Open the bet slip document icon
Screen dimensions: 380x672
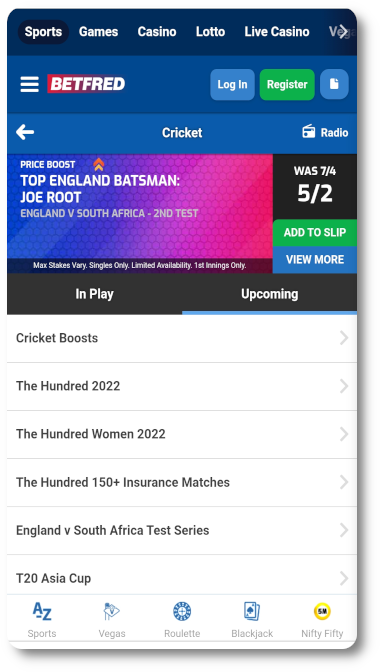334,84
